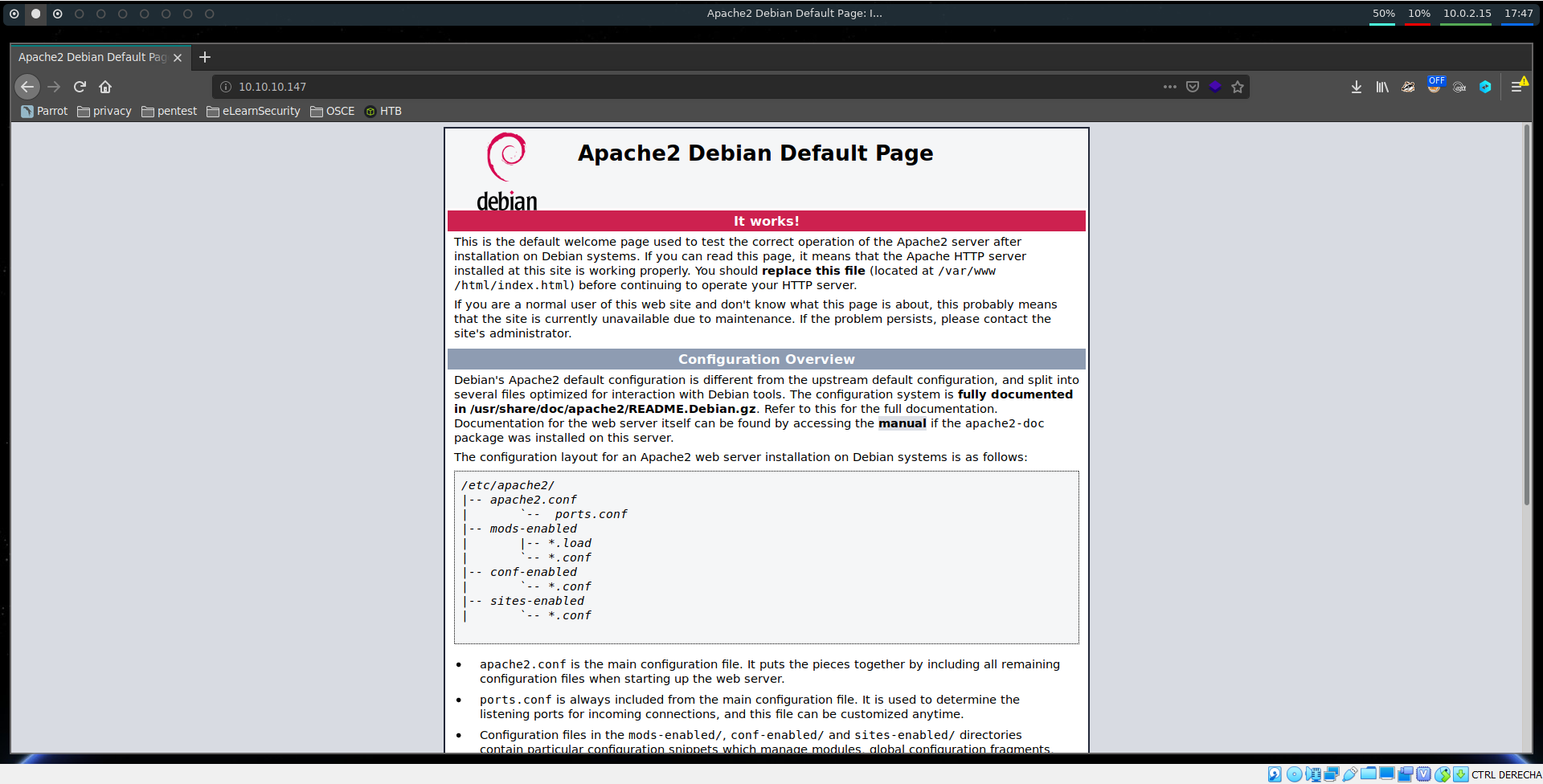
Task: Switch to the fourth empty workspace circle
Action: coord(79,14)
